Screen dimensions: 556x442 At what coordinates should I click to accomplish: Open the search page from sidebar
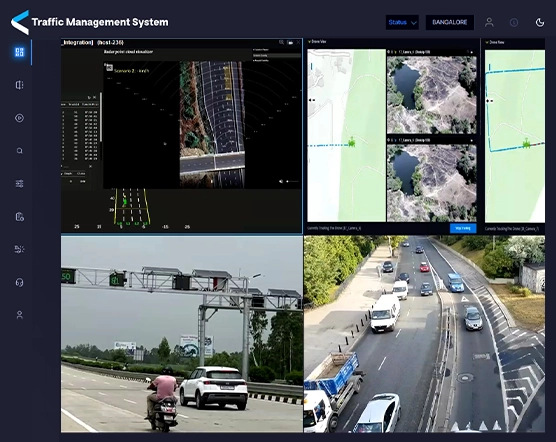tap(20, 151)
